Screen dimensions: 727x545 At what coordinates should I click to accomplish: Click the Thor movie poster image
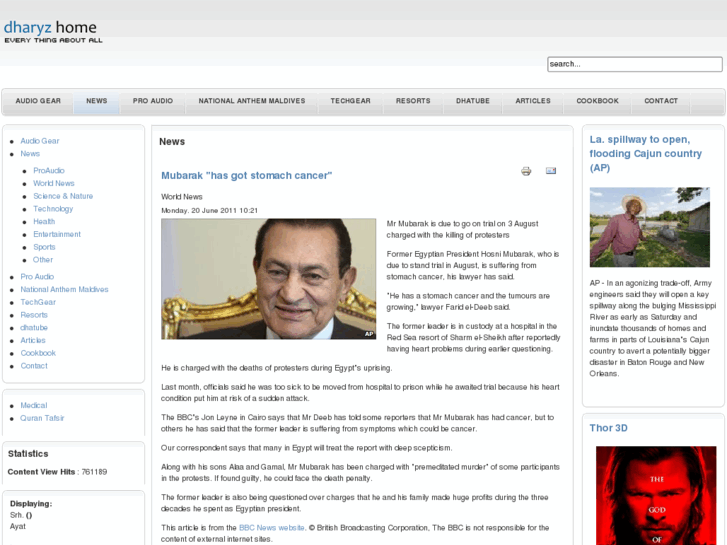[656, 495]
